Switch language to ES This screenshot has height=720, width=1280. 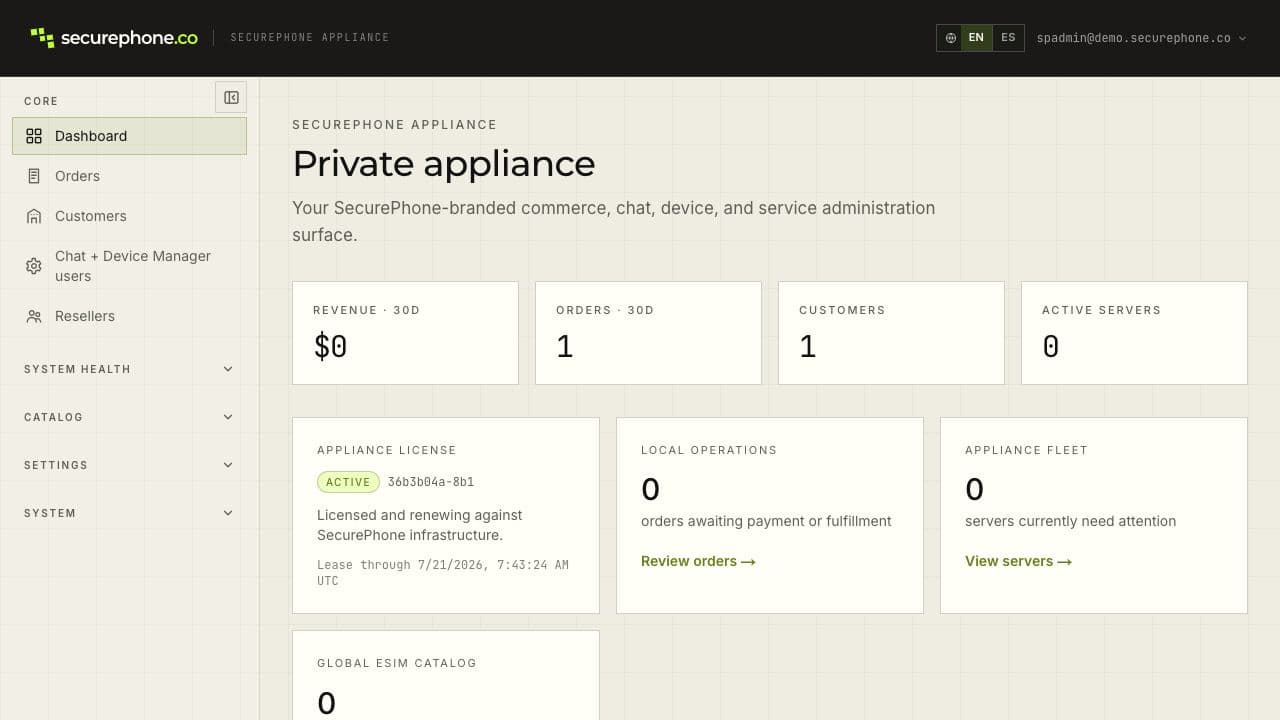pyautogui.click(x=1008, y=38)
